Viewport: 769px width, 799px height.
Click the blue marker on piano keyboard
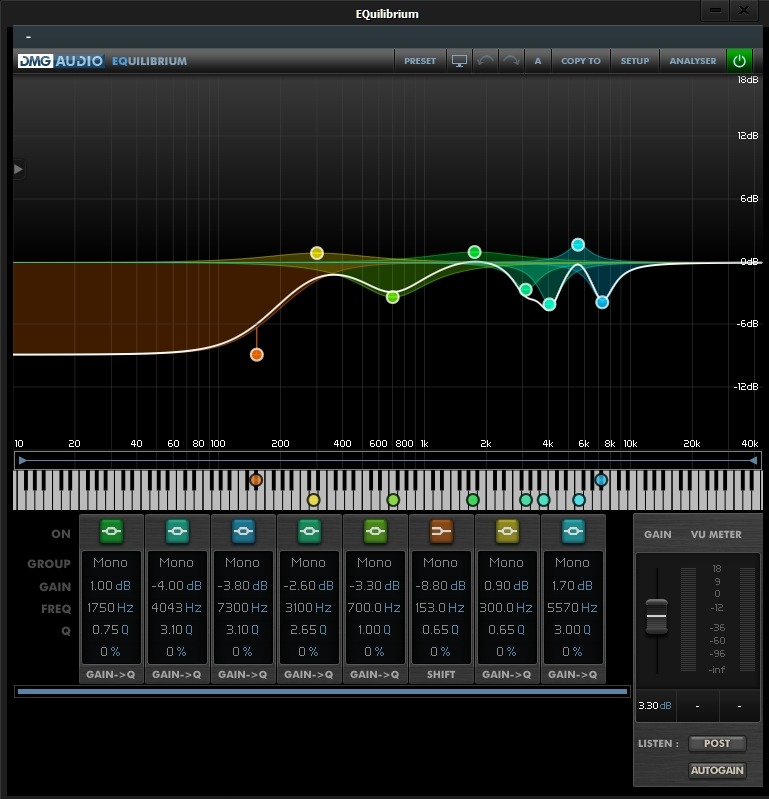[x=601, y=480]
